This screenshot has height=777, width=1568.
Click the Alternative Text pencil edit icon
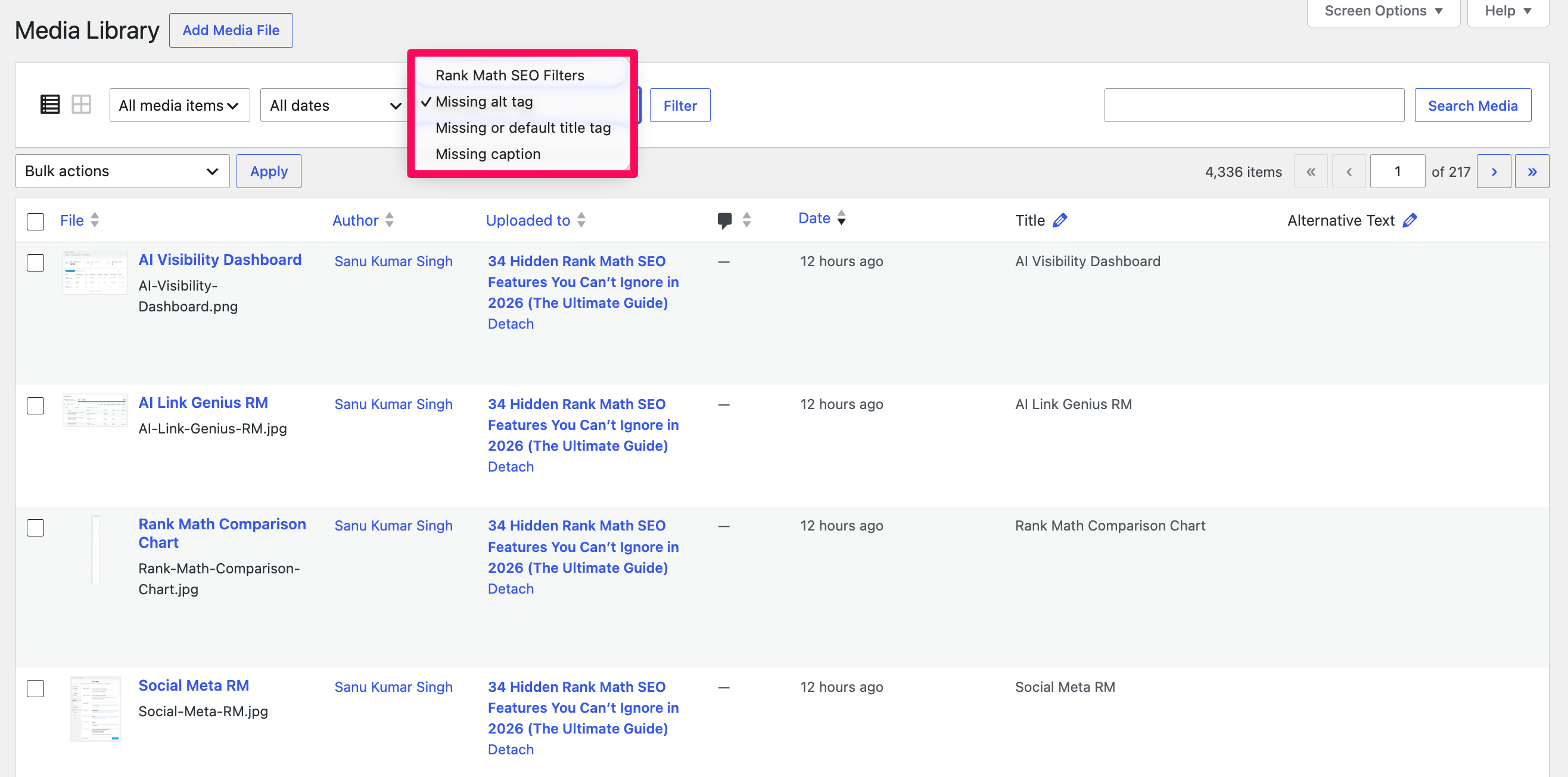[1410, 220]
